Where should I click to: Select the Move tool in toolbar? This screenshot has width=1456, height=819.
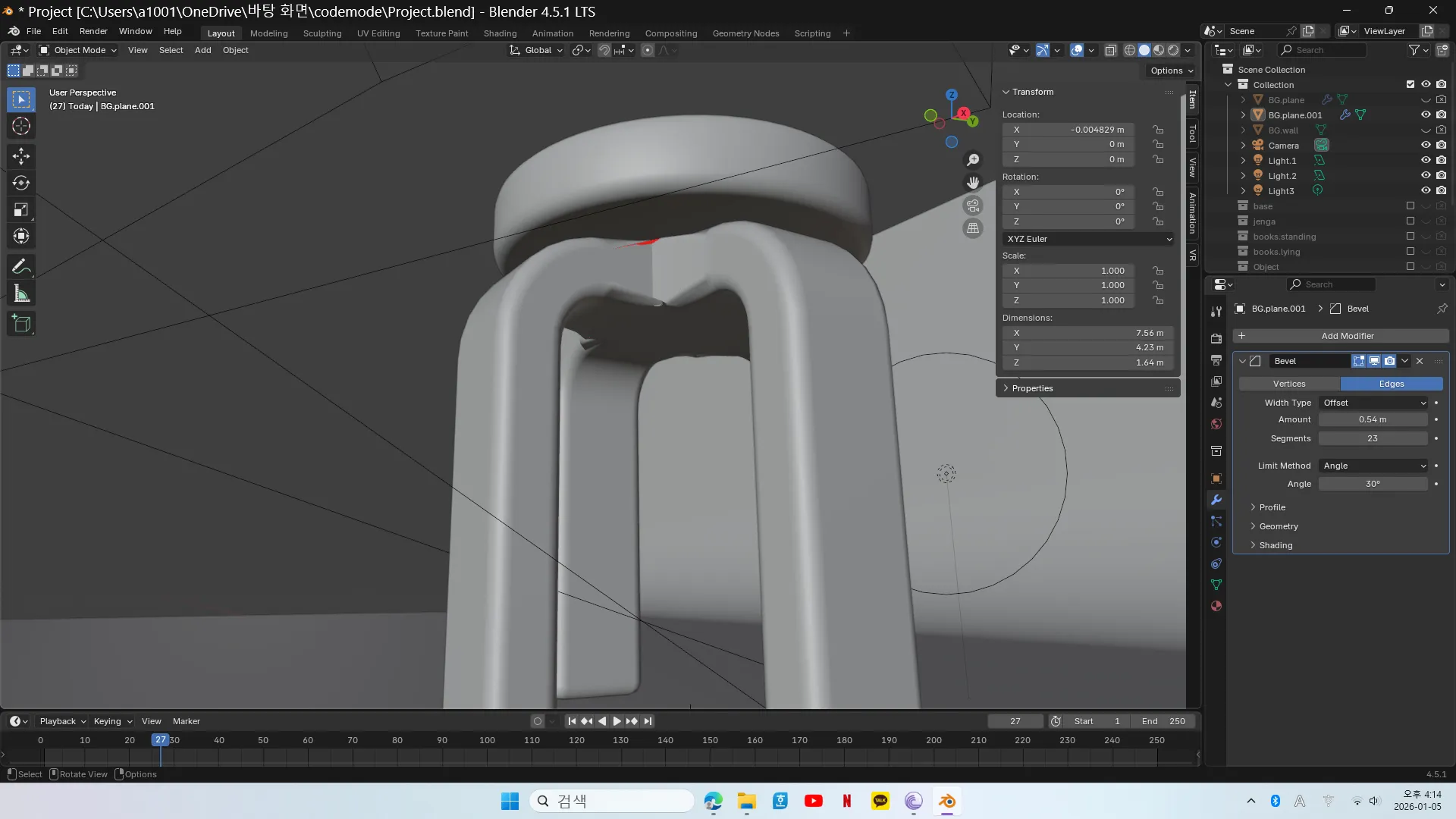21,156
